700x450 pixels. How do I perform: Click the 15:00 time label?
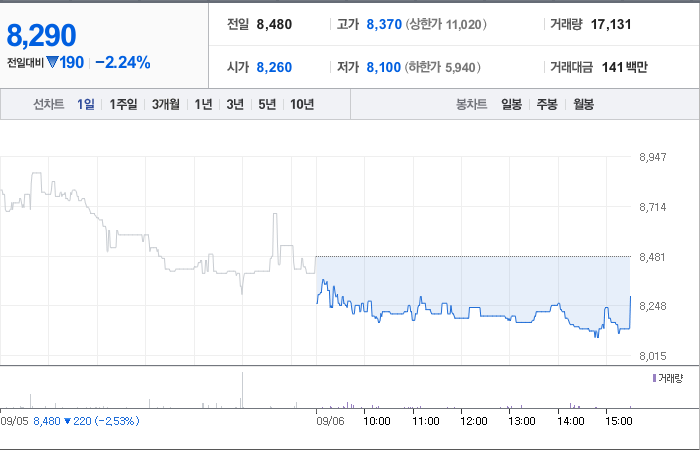coord(619,421)
